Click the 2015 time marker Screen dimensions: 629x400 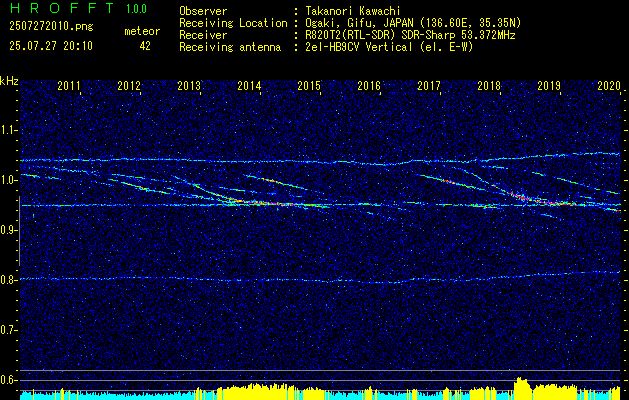(x=309, y=85)
